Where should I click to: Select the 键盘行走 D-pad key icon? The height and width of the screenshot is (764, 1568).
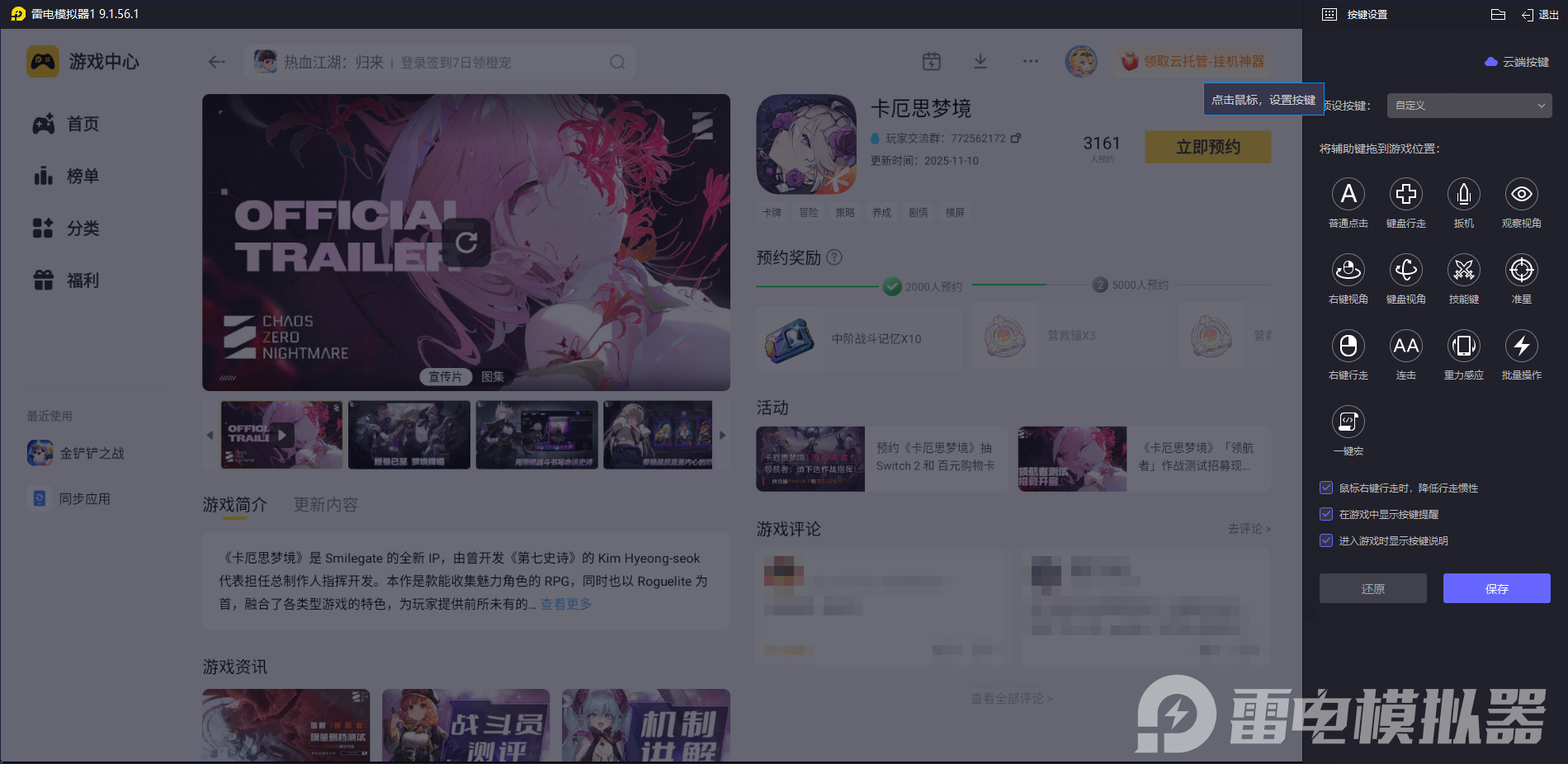pos(1406,195)
